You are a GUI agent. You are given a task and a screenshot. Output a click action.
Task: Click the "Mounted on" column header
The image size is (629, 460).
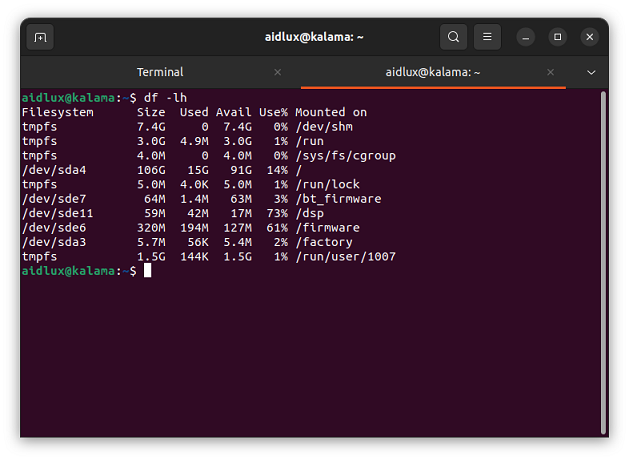tap(331, 112)
